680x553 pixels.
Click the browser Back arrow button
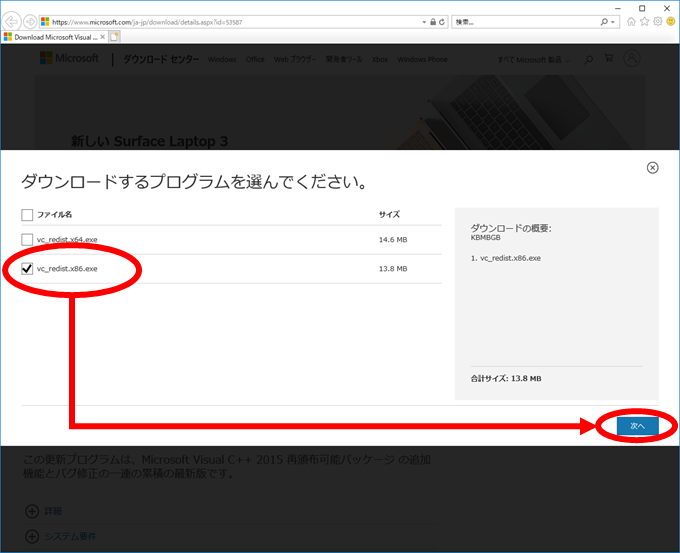point(12,21)
